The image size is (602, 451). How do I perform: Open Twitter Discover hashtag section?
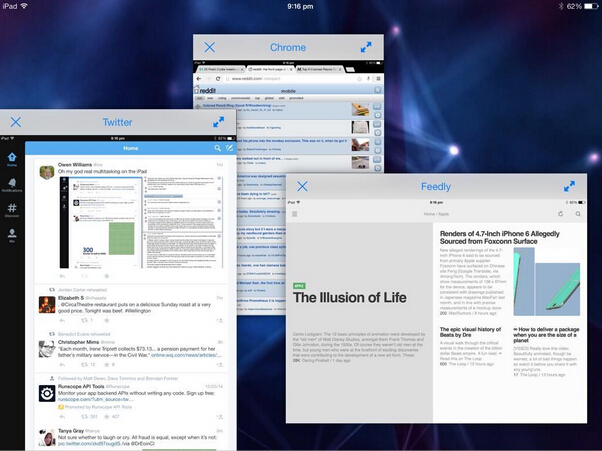[12, 210]
